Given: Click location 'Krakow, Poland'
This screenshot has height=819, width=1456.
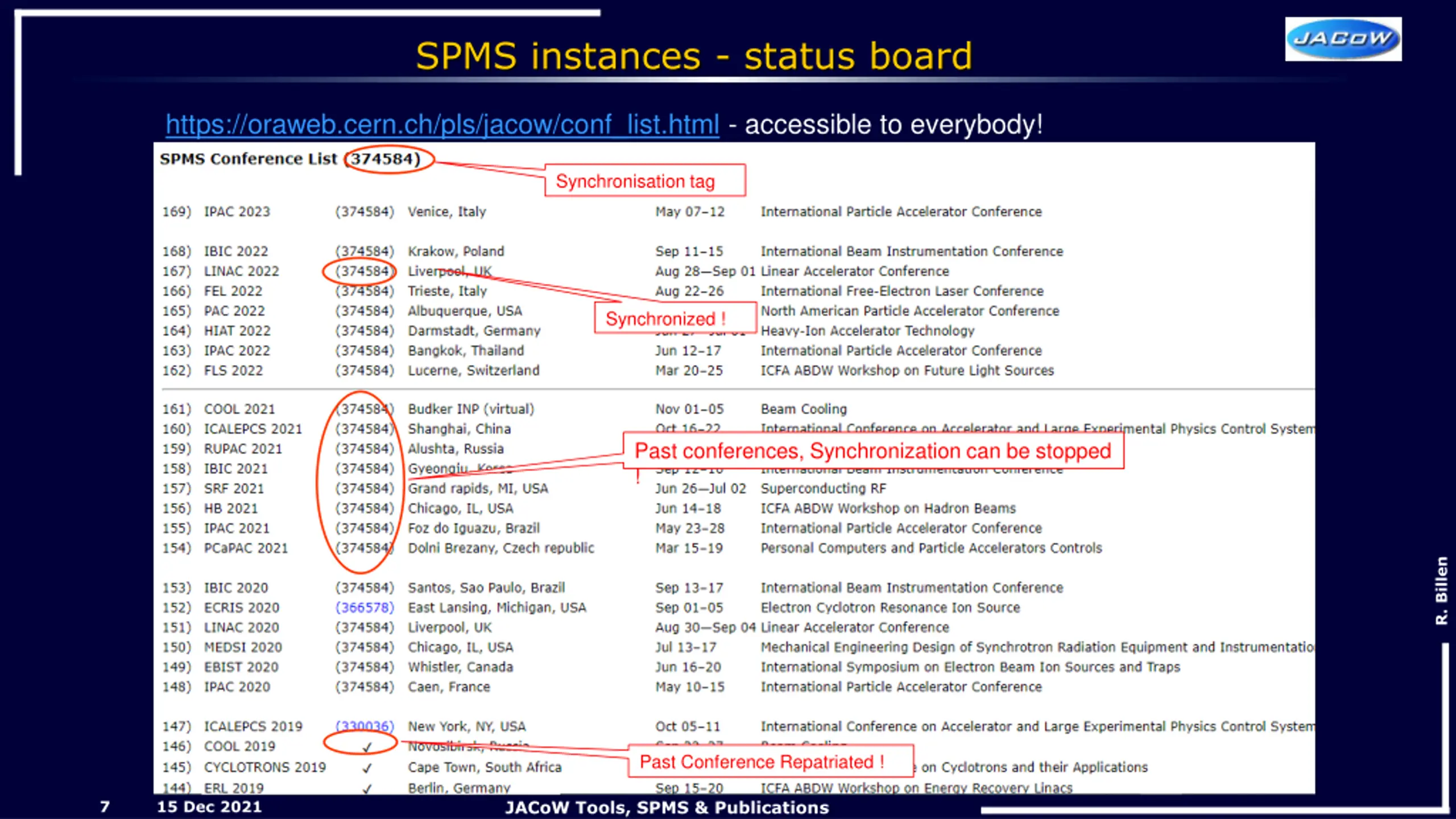Looking at the screenshot, I should click(x=456, y=251).
